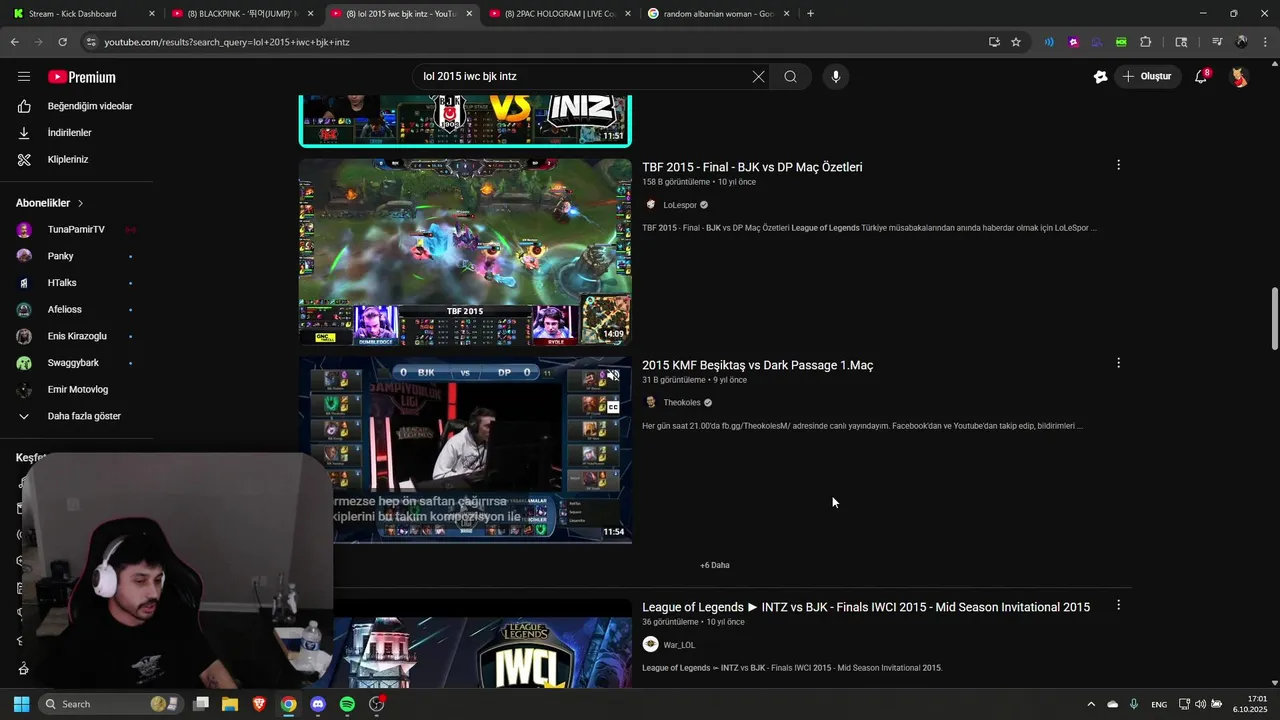The width and height of the screenshot is (1280, 720).
Task: Toggle mute on the KMF video preview
Action: coord(613,377)
